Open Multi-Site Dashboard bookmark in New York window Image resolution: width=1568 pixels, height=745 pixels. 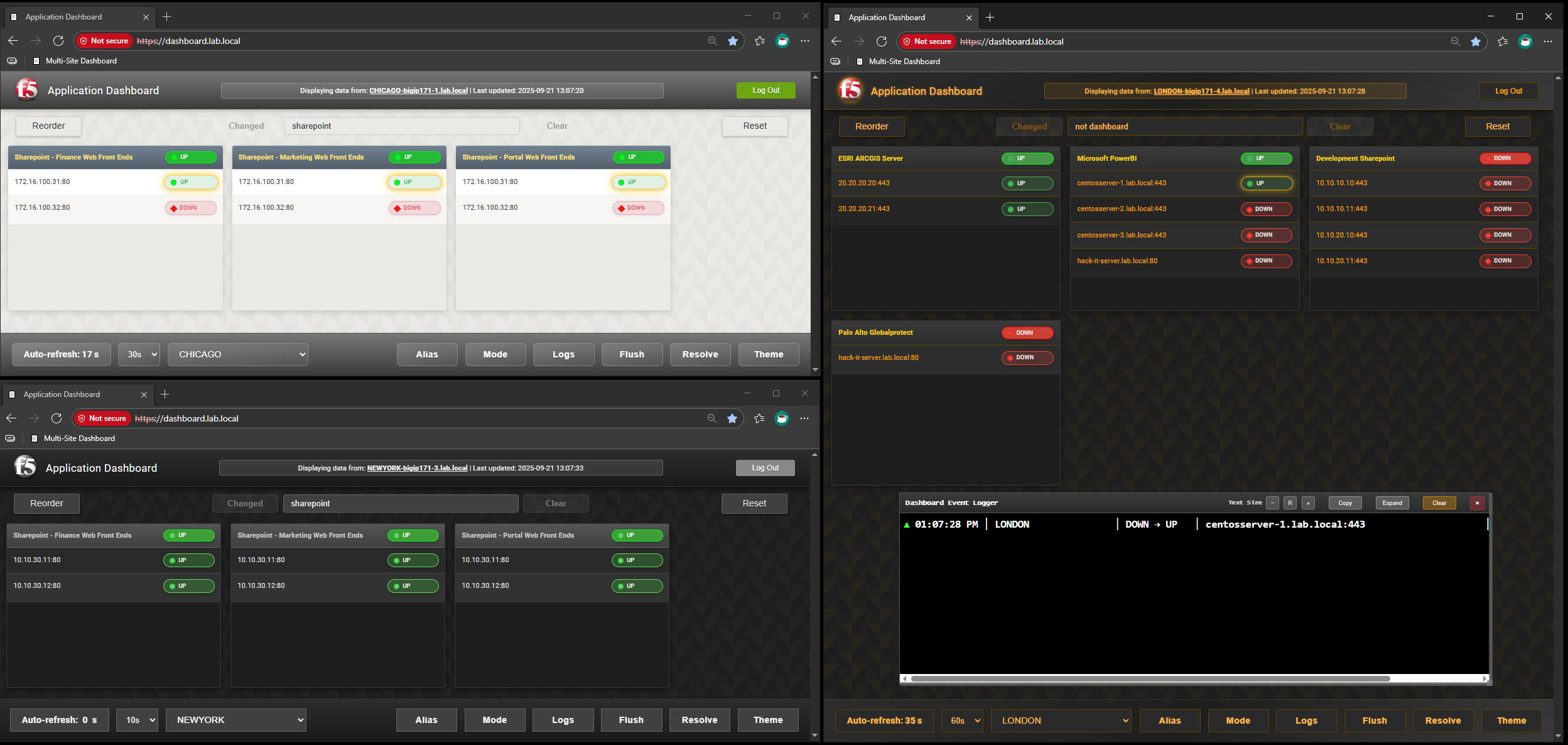[x=72, y=438]
